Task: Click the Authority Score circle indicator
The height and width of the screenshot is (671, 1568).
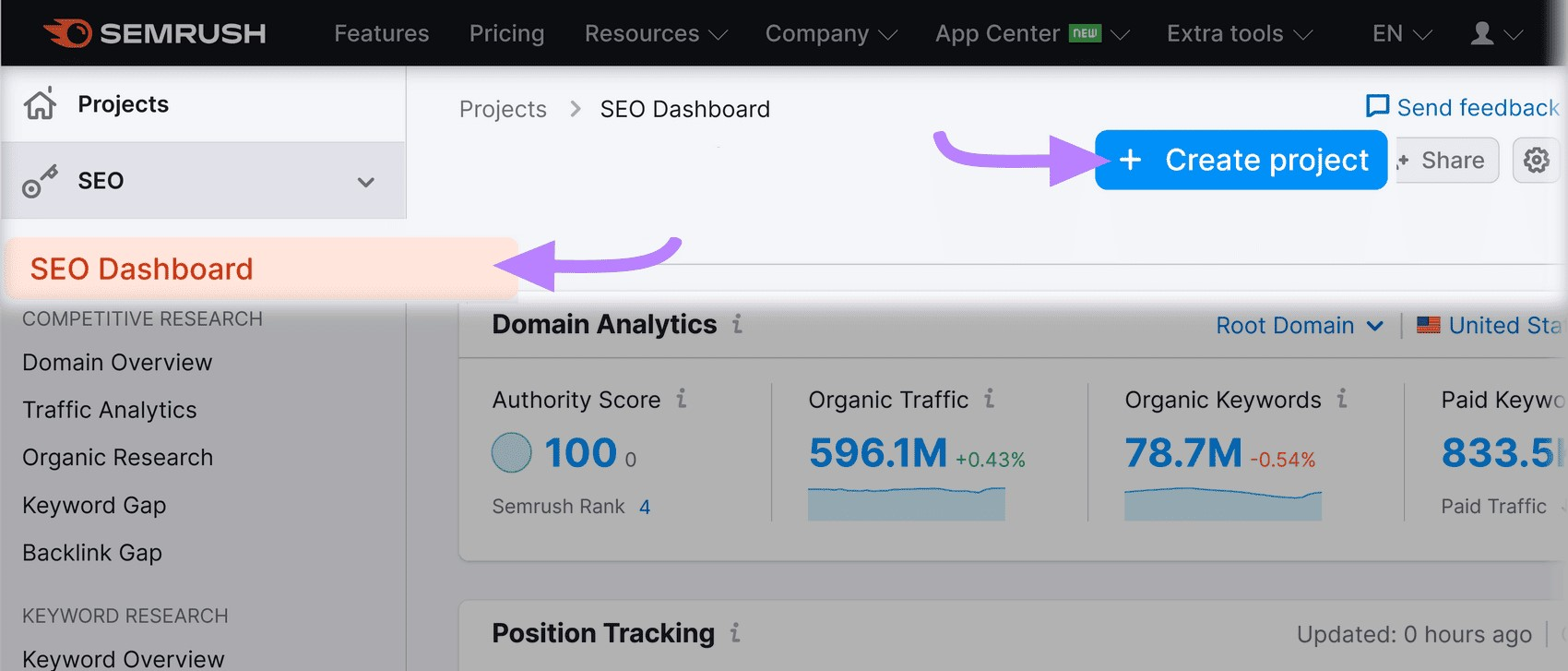Action: click(x=512, y=452)
